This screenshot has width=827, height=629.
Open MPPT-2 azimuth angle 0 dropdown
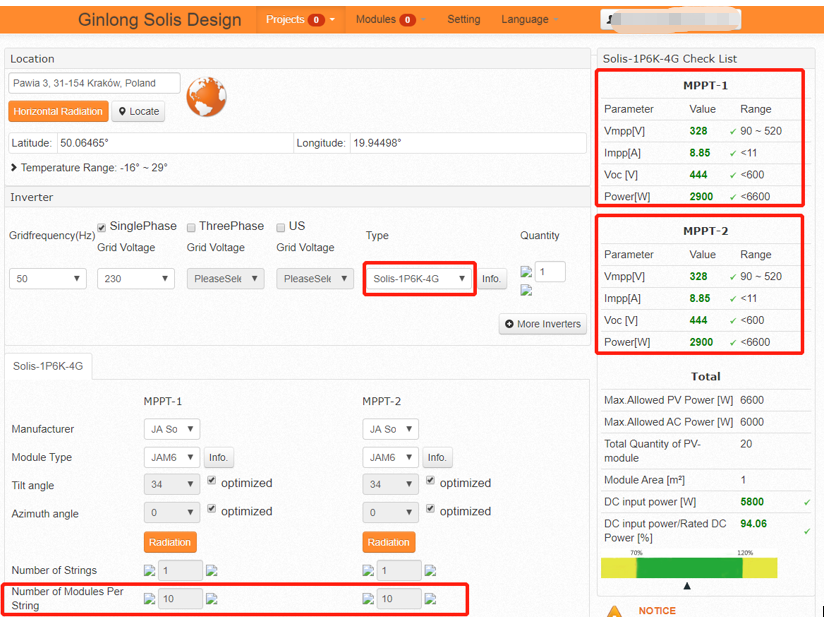[x=390, y=512]
